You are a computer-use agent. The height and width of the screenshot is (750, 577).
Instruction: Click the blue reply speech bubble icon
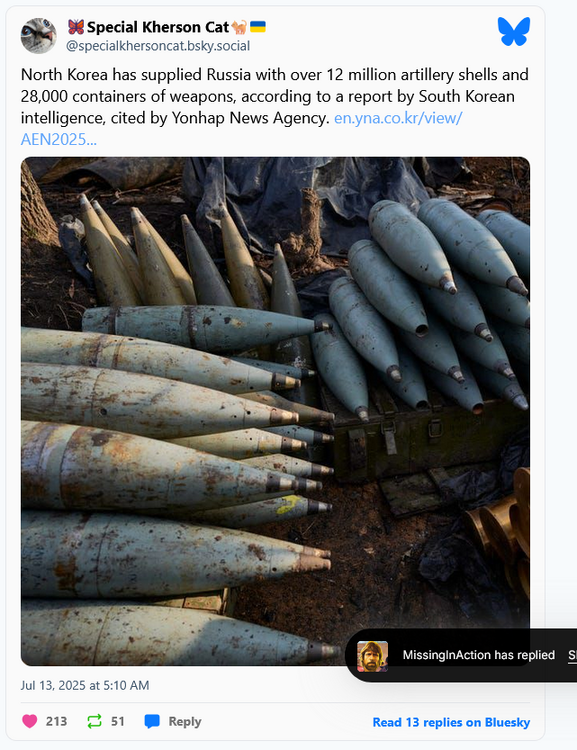(x=152, y=721)
